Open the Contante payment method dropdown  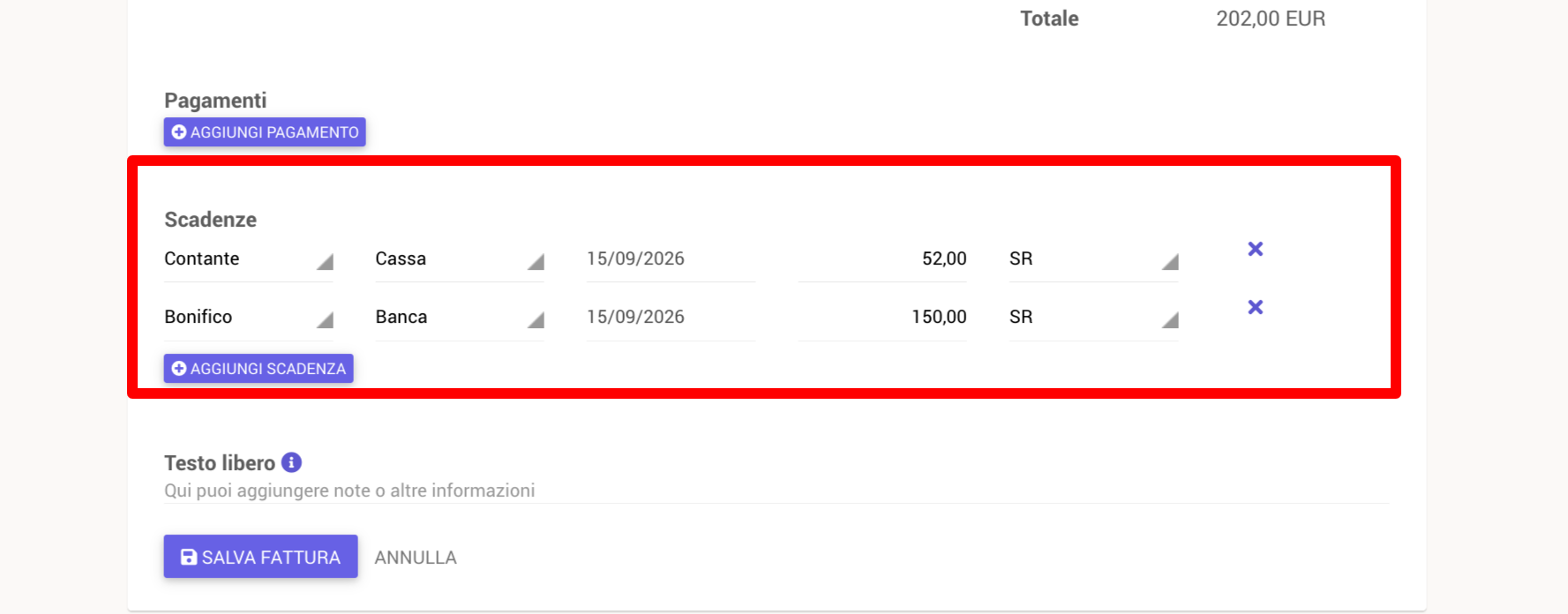[249, 259]
